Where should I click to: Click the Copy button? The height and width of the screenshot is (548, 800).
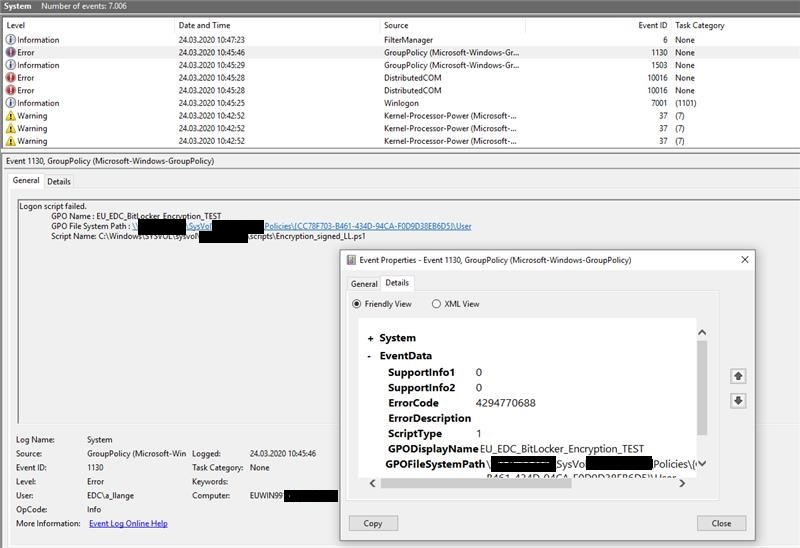click(x=373, y=523)
